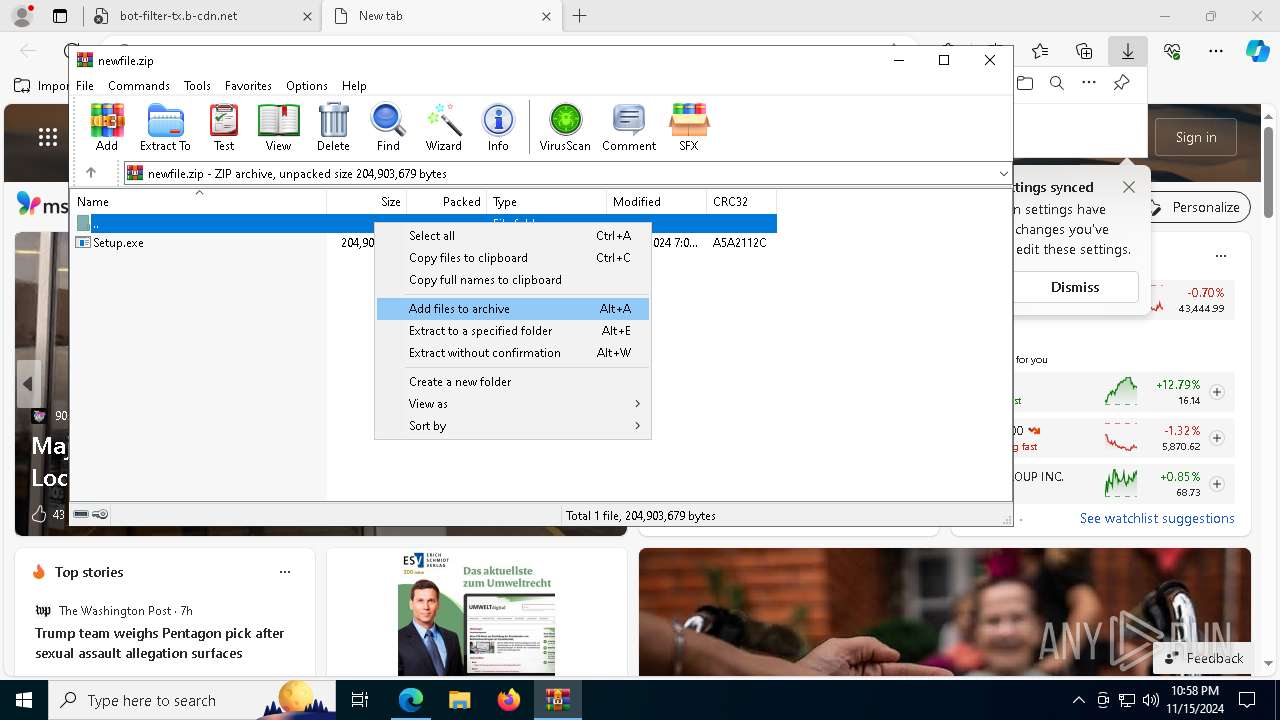This screenshot has height=720, width=1280.
Task: Run the Test archive tool
Action: click(x=224, y=127)
